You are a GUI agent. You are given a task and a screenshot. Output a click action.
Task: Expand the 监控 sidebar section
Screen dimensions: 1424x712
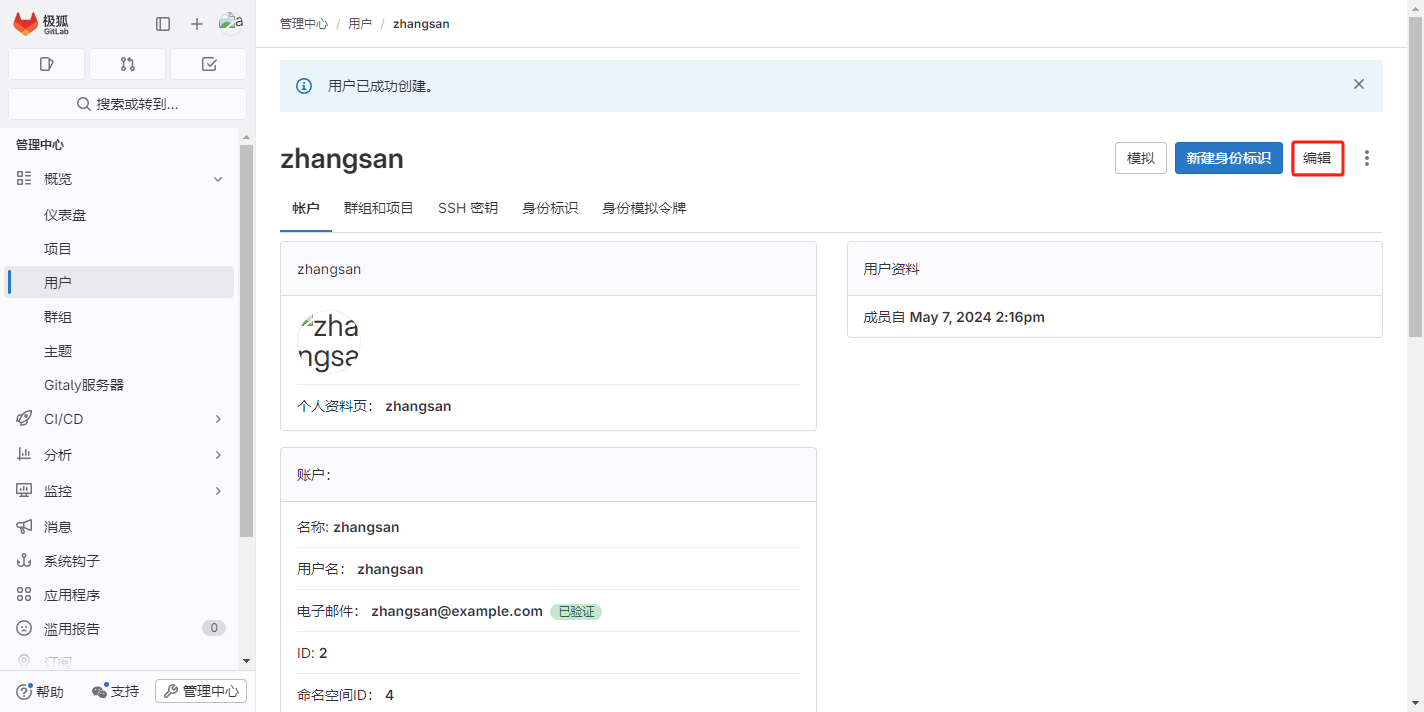click(218, 491)
